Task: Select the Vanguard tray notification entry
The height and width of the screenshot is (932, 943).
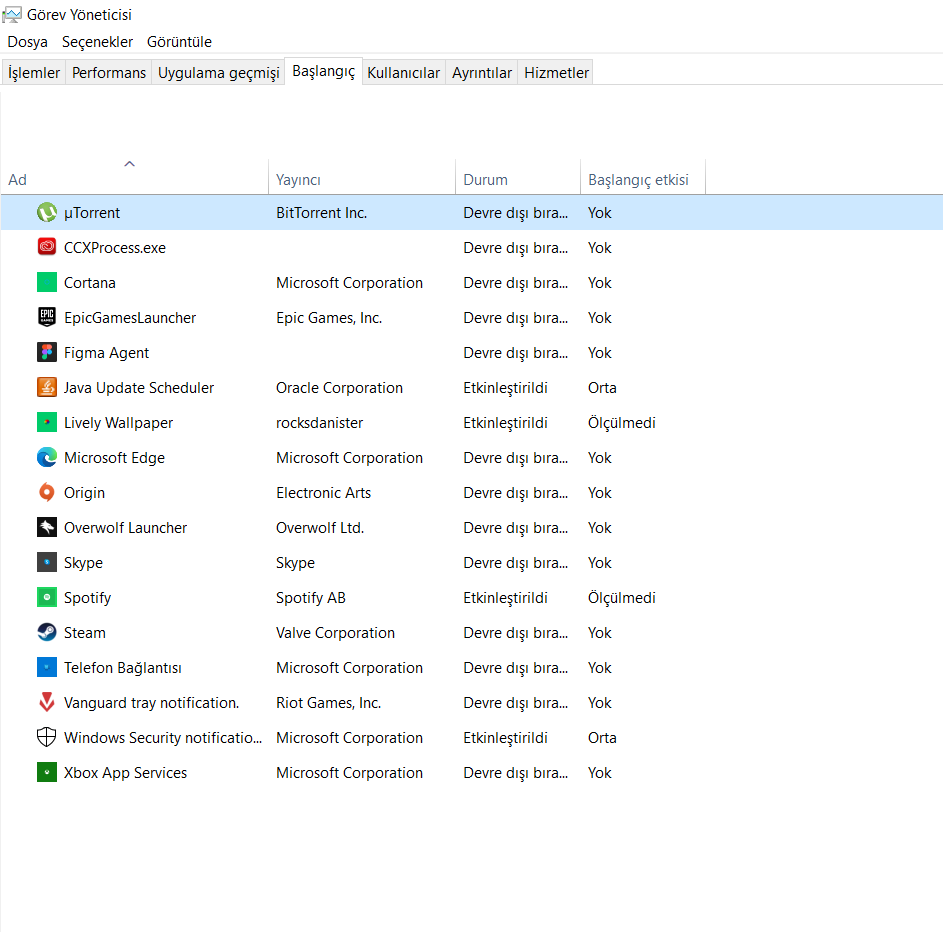Action: [x=152, y=703]
